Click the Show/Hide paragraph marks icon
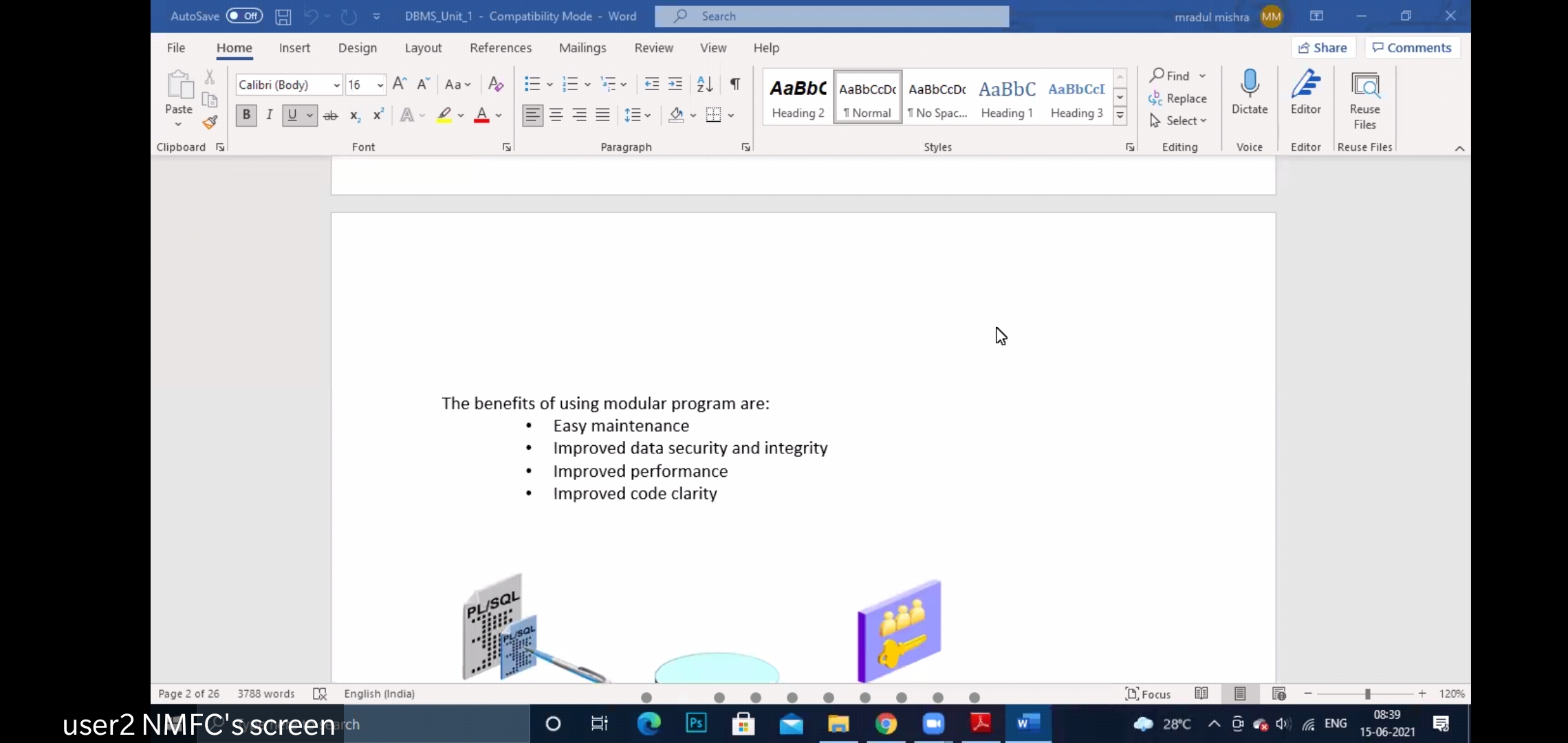The height and width of the screenshot is (743, 1568). [x=735, y=84]
